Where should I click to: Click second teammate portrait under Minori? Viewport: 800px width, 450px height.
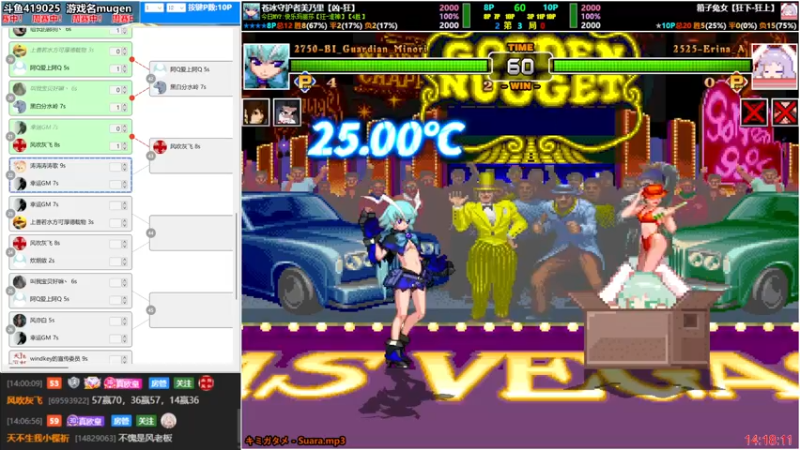click(287, 112)
